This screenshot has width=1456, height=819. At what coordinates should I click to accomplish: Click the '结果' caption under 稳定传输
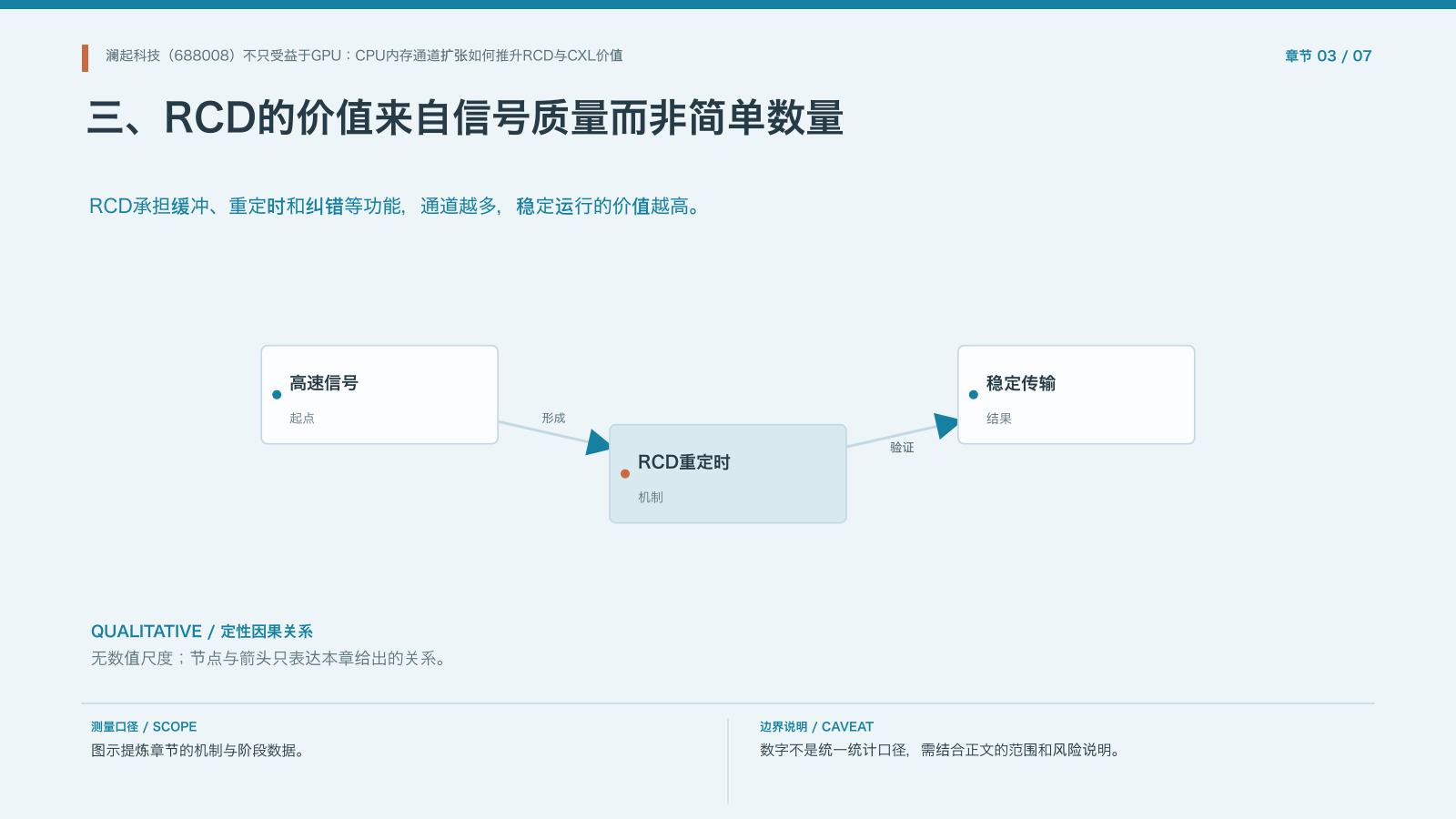coord(999,419)
